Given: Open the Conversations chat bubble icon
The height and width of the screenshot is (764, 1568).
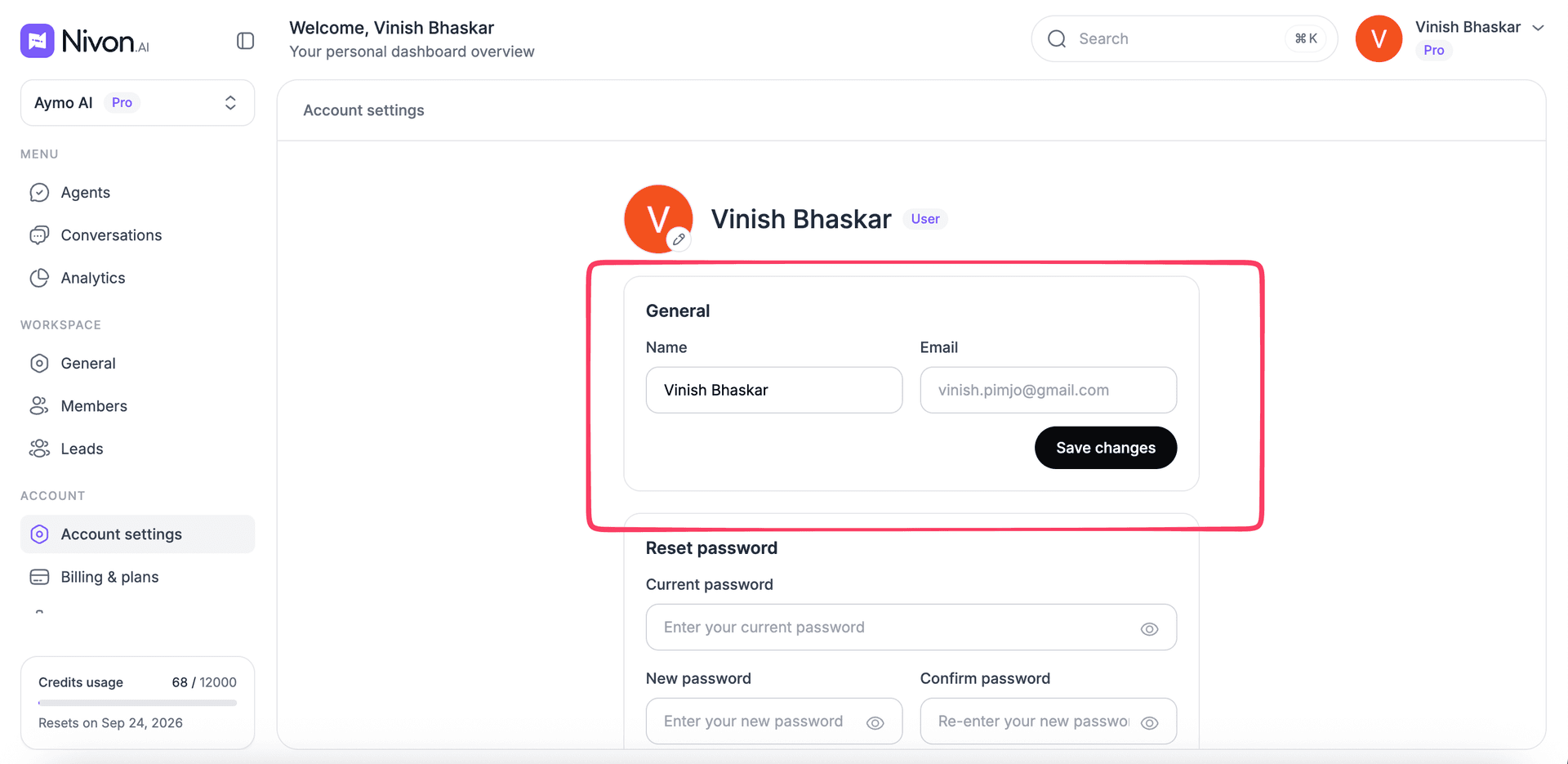Looking at the screenshot, I should pos(39,235).
